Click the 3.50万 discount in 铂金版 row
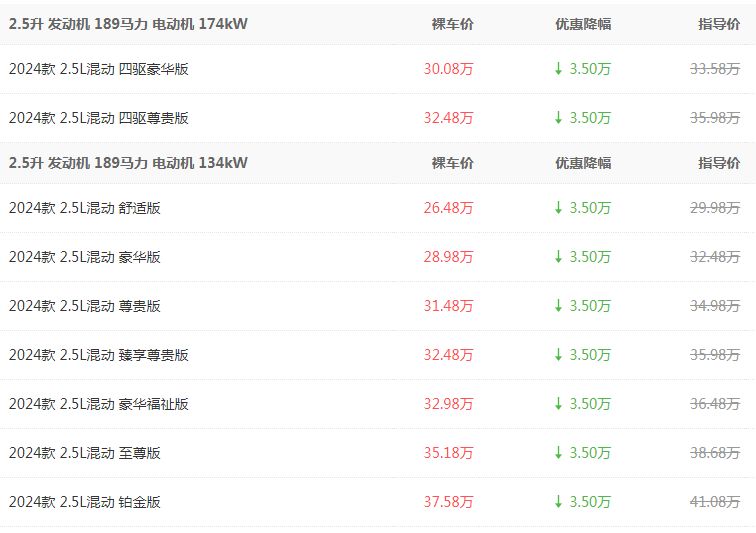This screenshot has height=533, width=756. [583, 502]
